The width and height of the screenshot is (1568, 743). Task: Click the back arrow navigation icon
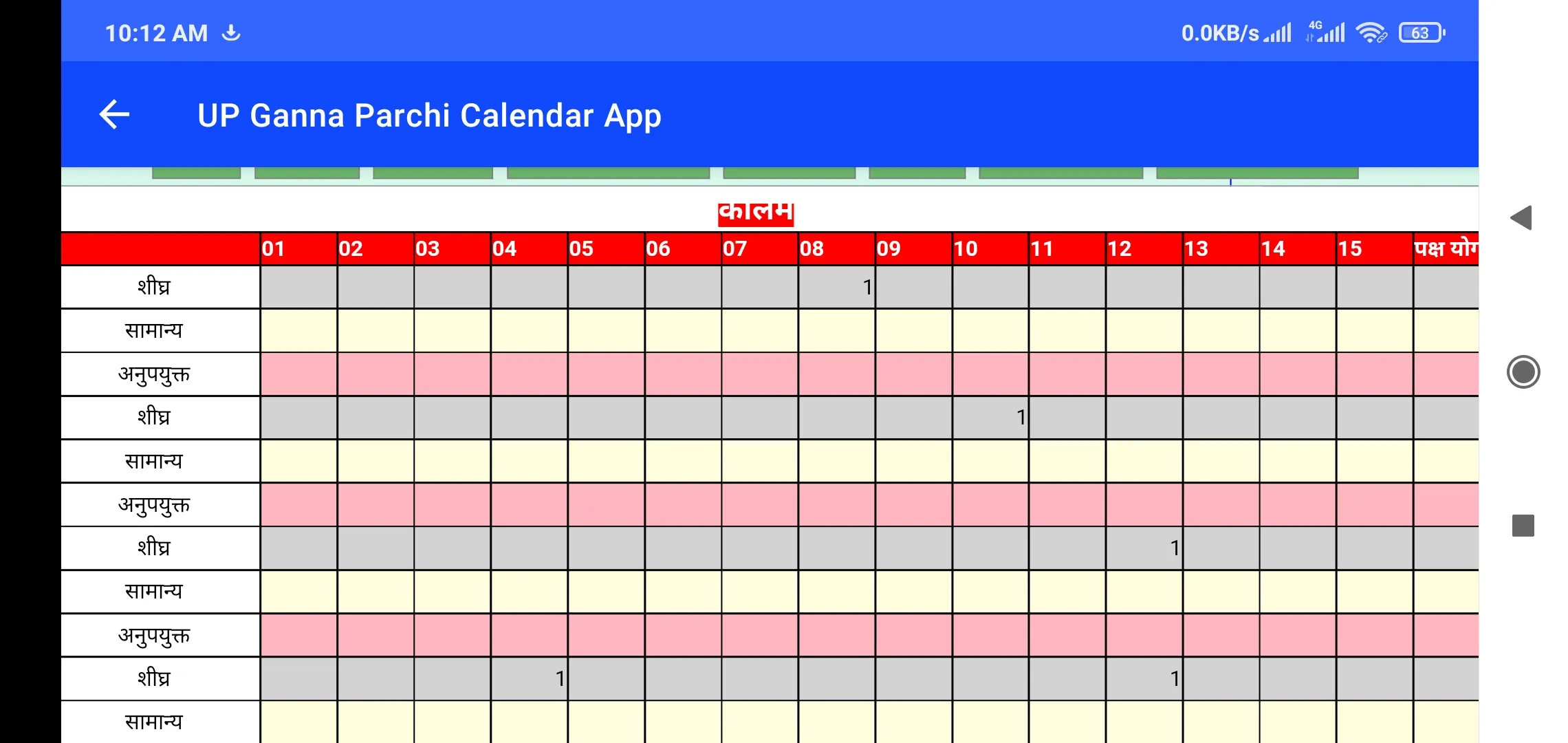click(113, 114)
